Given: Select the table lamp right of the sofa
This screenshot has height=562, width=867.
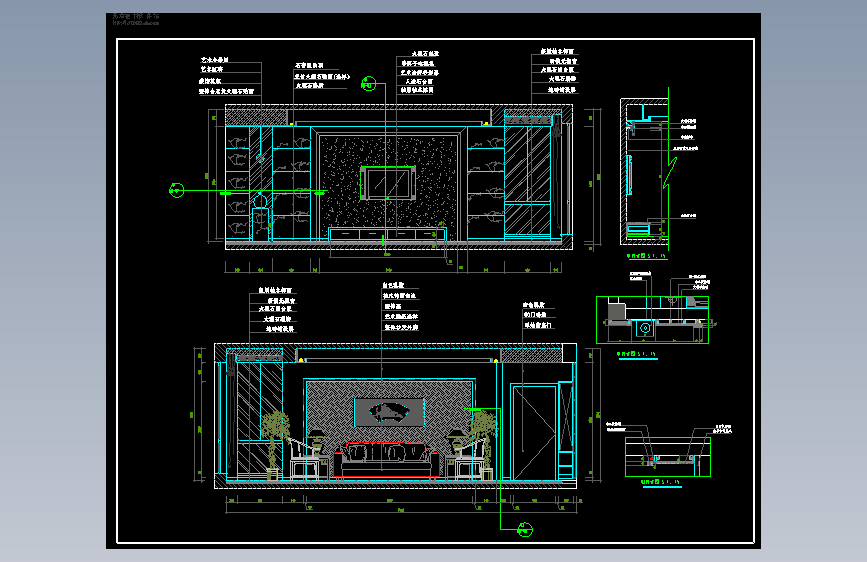Looking at the screenshot, I should point(457,441).
